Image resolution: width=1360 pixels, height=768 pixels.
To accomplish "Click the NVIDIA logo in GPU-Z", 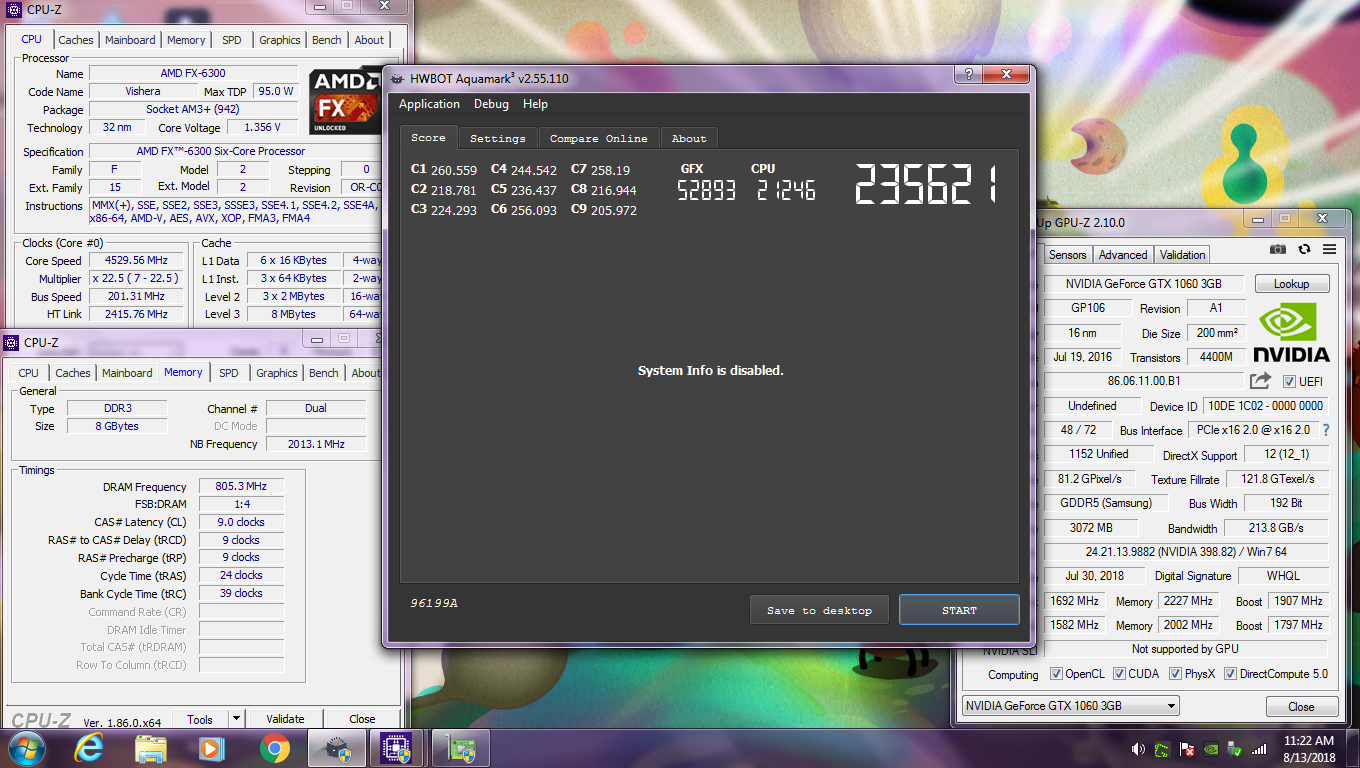I will click(1291, 332).
